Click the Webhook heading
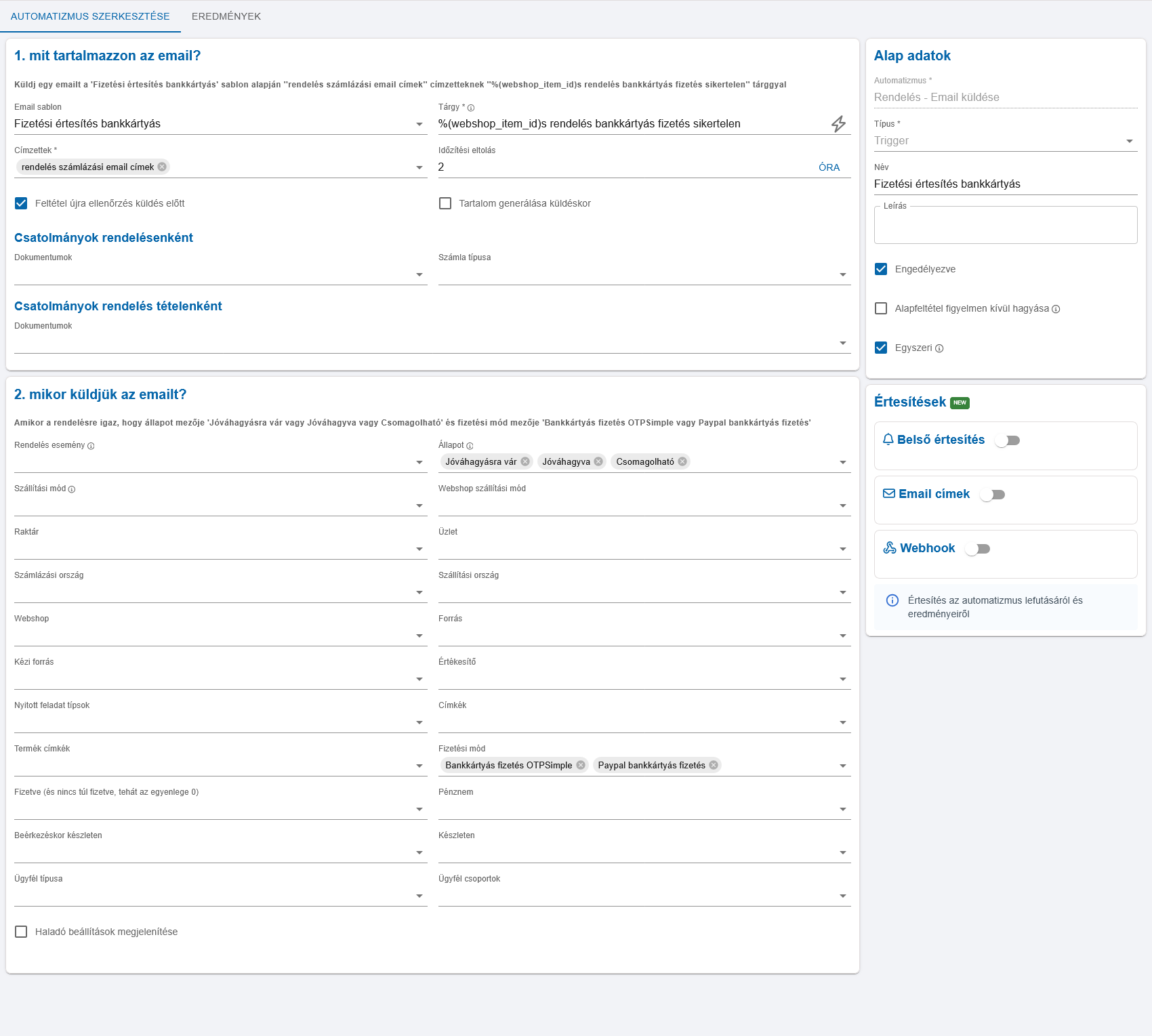This screenshot has height=1036, width=1152. click(x=927, y=548)
